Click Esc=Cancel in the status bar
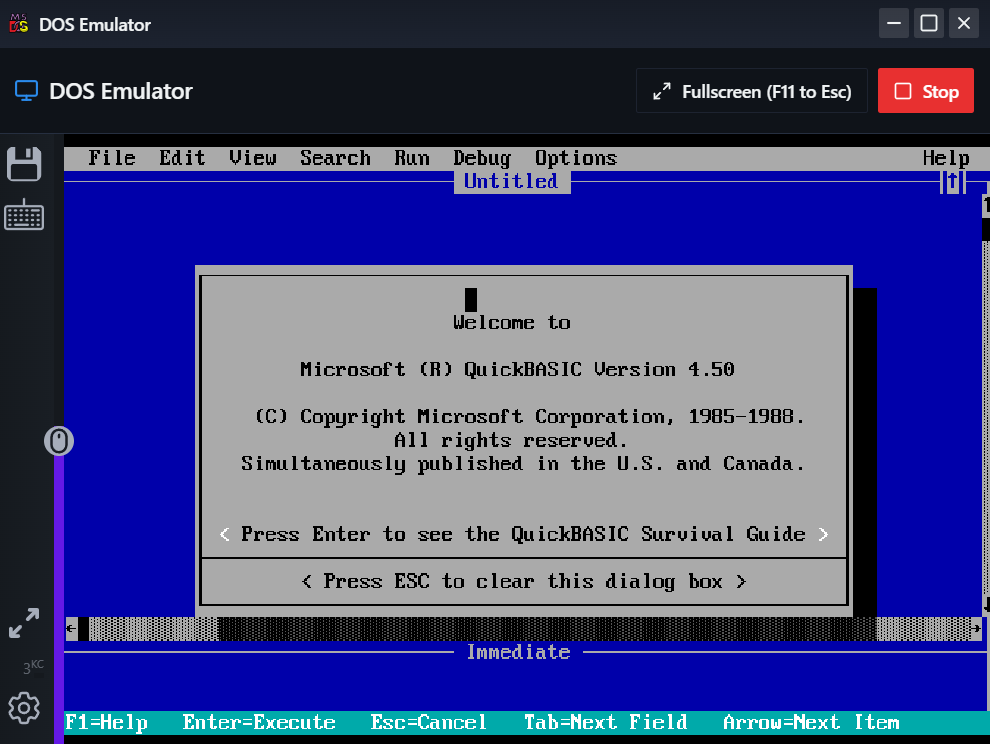 (429, 723)
